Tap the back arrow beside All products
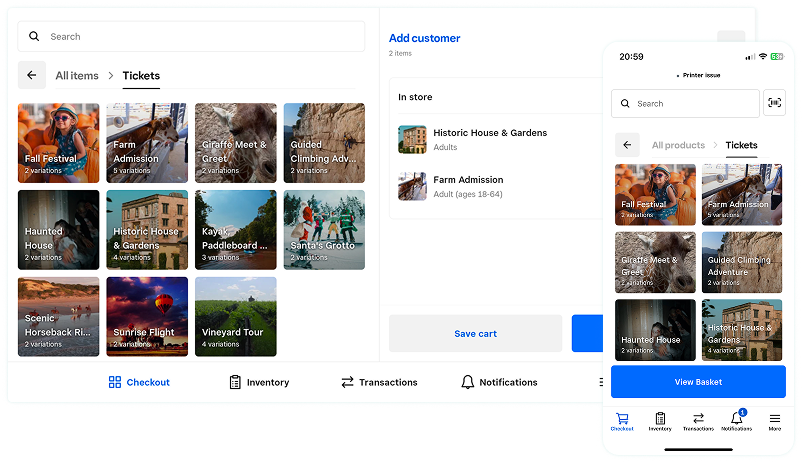The image size is (802, 463). [x=627, y=145]
